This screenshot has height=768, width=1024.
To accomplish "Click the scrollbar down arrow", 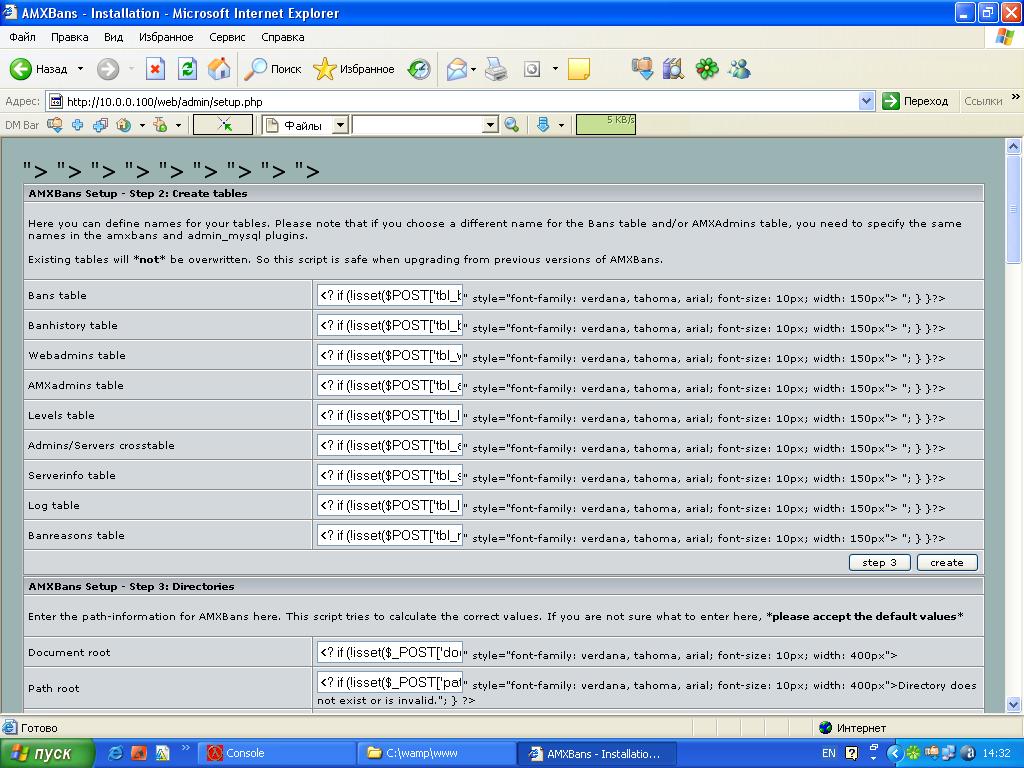I will coord(1014,704).
